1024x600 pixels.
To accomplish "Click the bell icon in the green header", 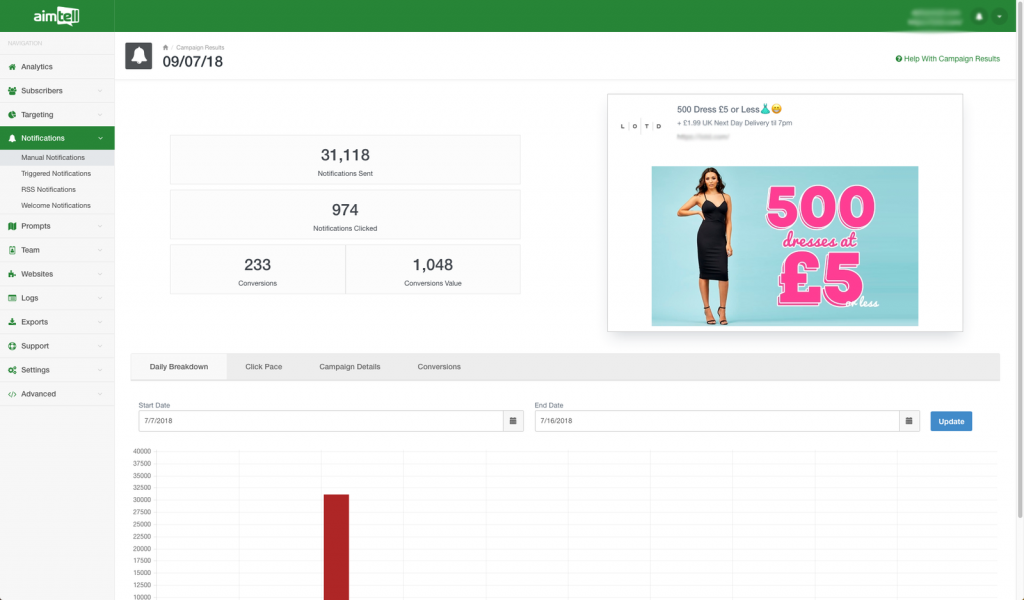I will pos(978,16).
